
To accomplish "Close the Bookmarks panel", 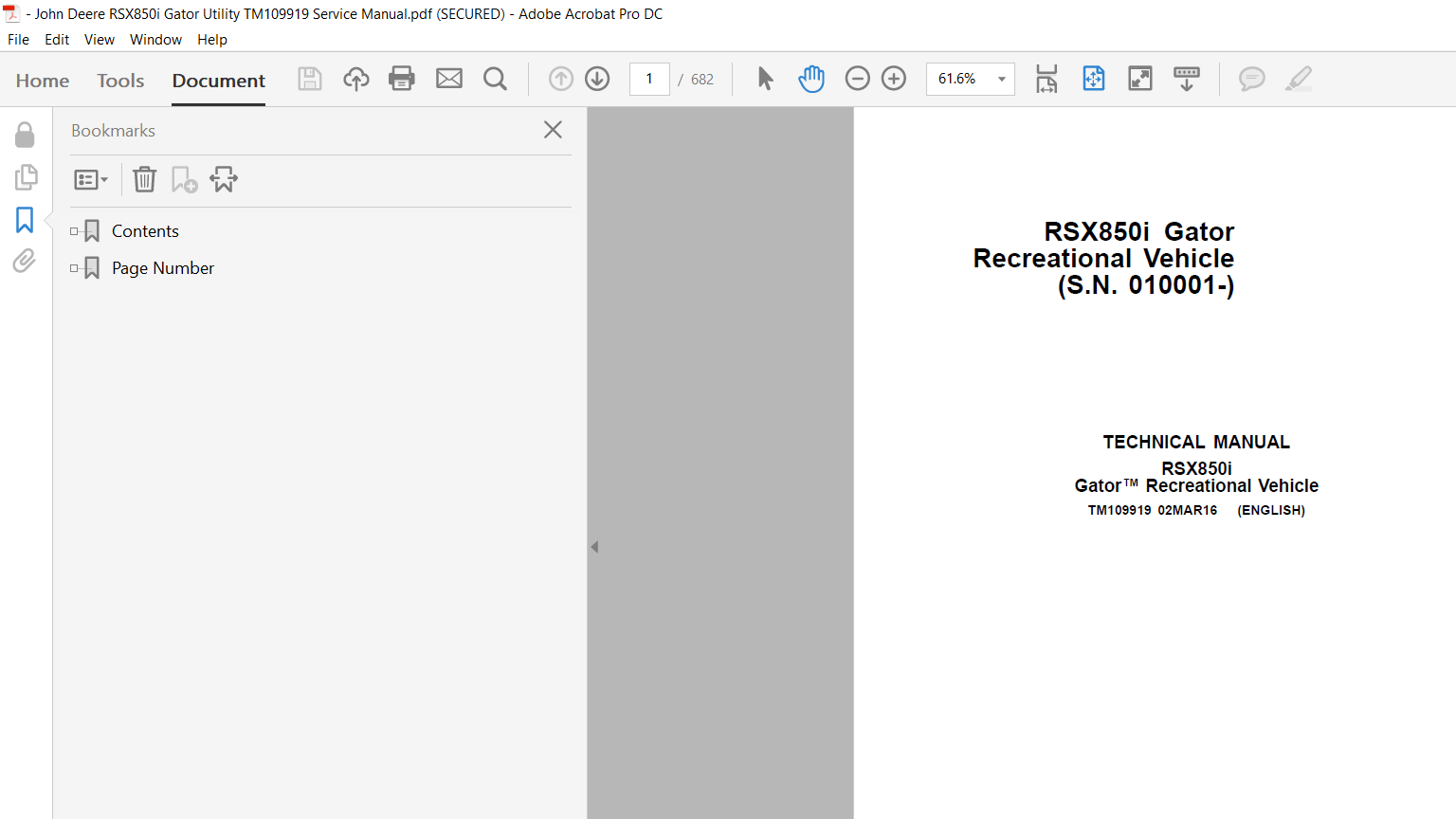I will pyautogui.click(x=553, y=130).
